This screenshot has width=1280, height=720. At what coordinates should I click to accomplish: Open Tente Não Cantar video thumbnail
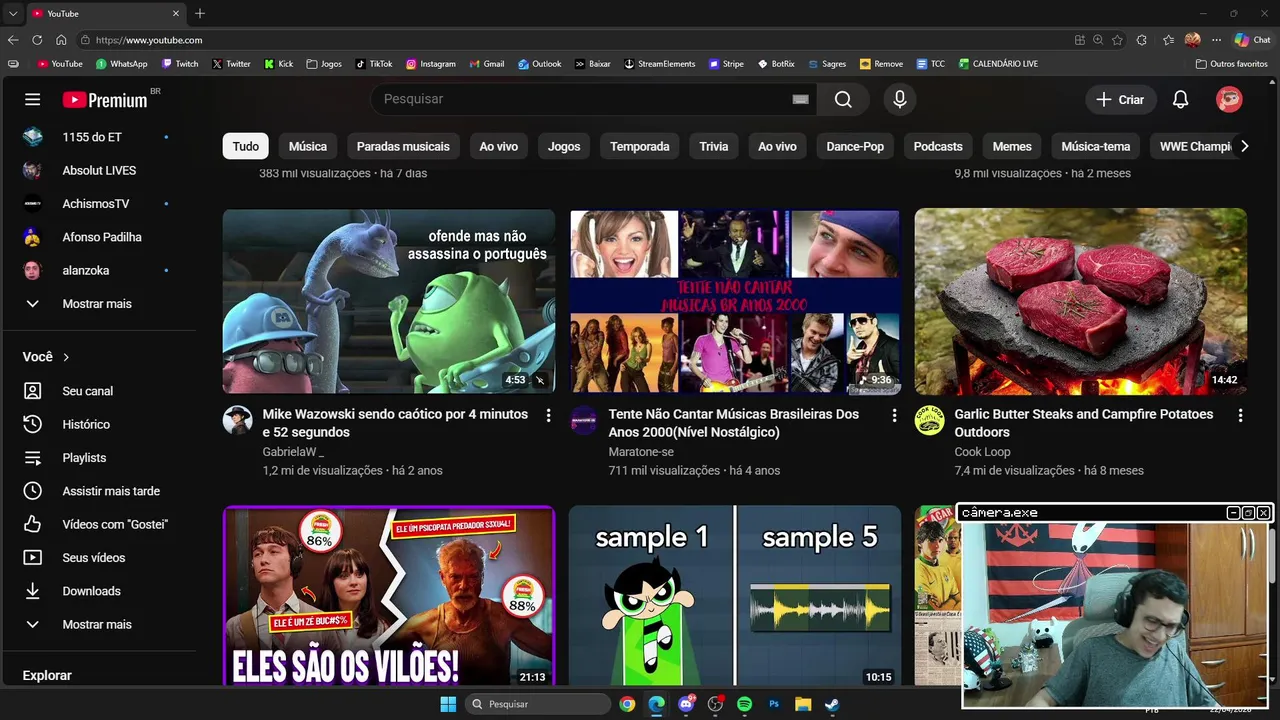(x=735, y=301)
